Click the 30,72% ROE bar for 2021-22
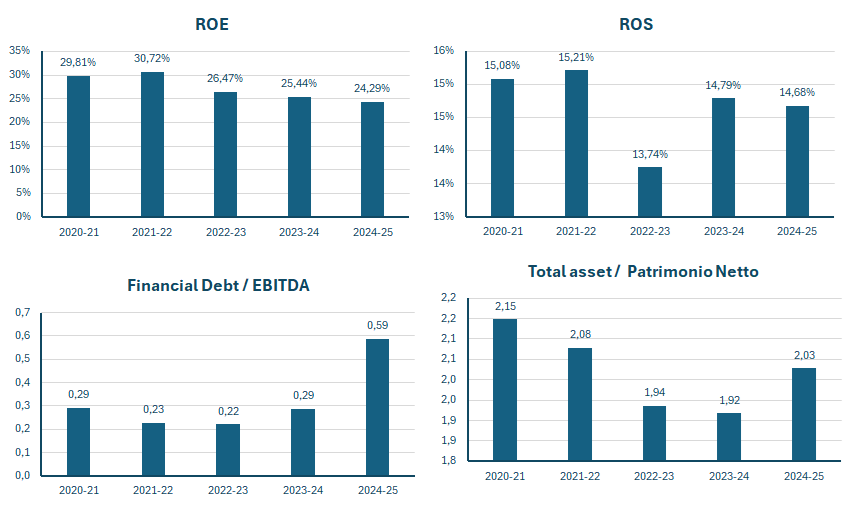The image size is (857, 520). click(152, 144)
